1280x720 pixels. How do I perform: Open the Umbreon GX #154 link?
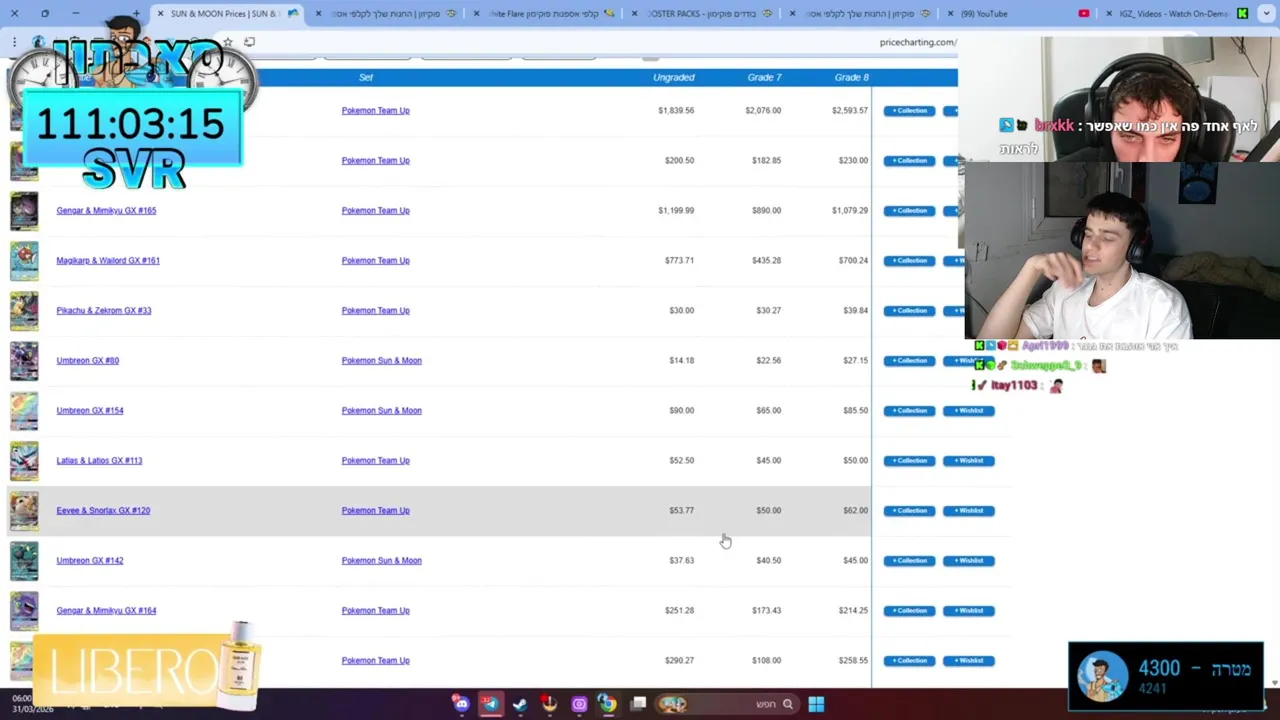pyautogui.click(x=90, y=410)
